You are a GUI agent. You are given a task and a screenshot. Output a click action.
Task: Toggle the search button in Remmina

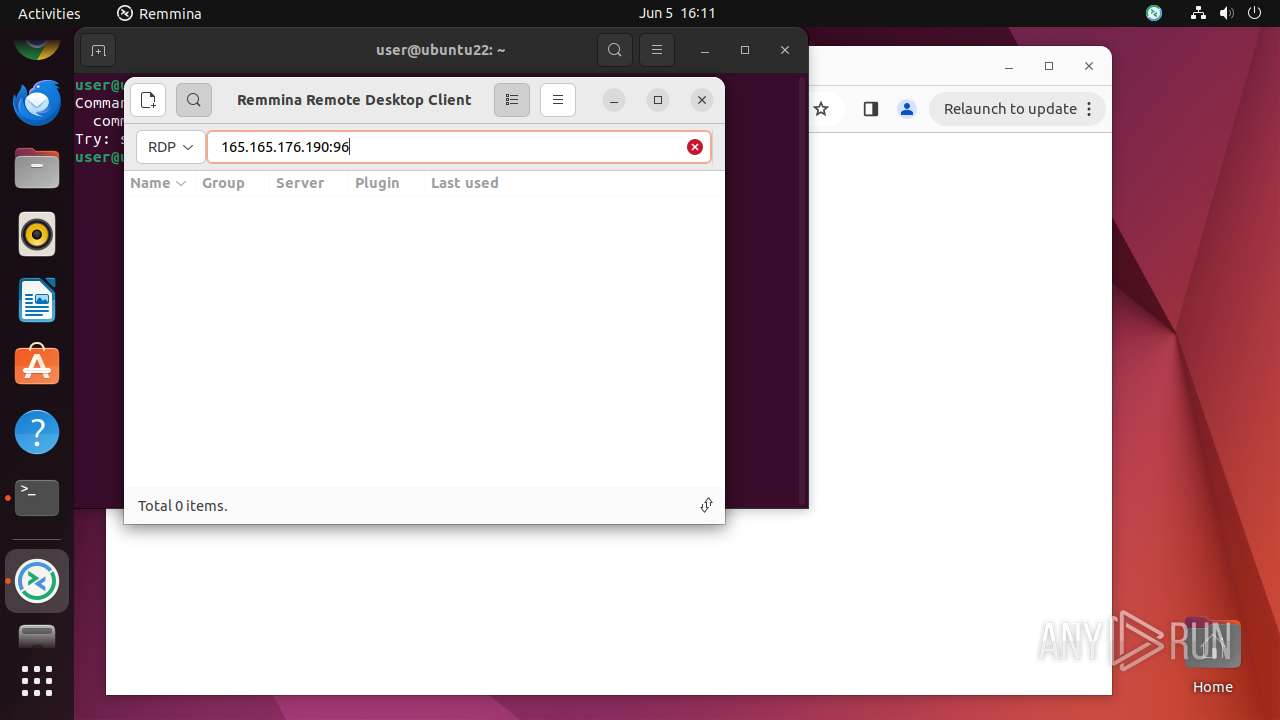194,100
